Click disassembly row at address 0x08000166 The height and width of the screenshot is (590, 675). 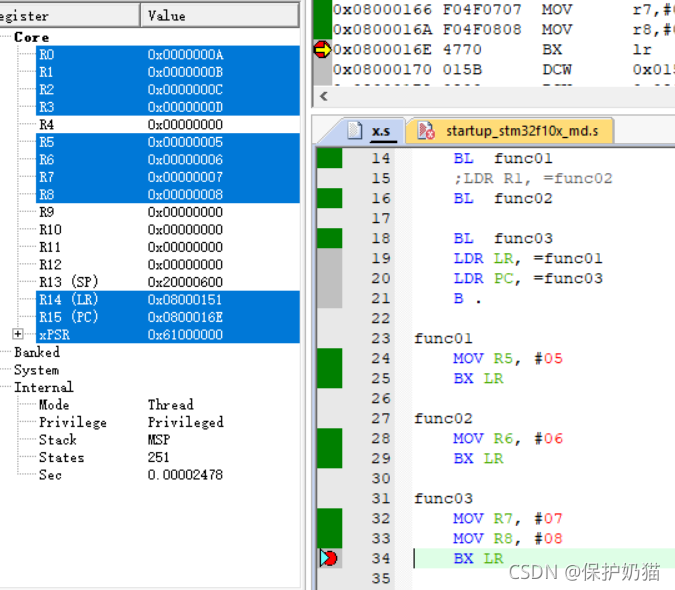click(504, 9)
